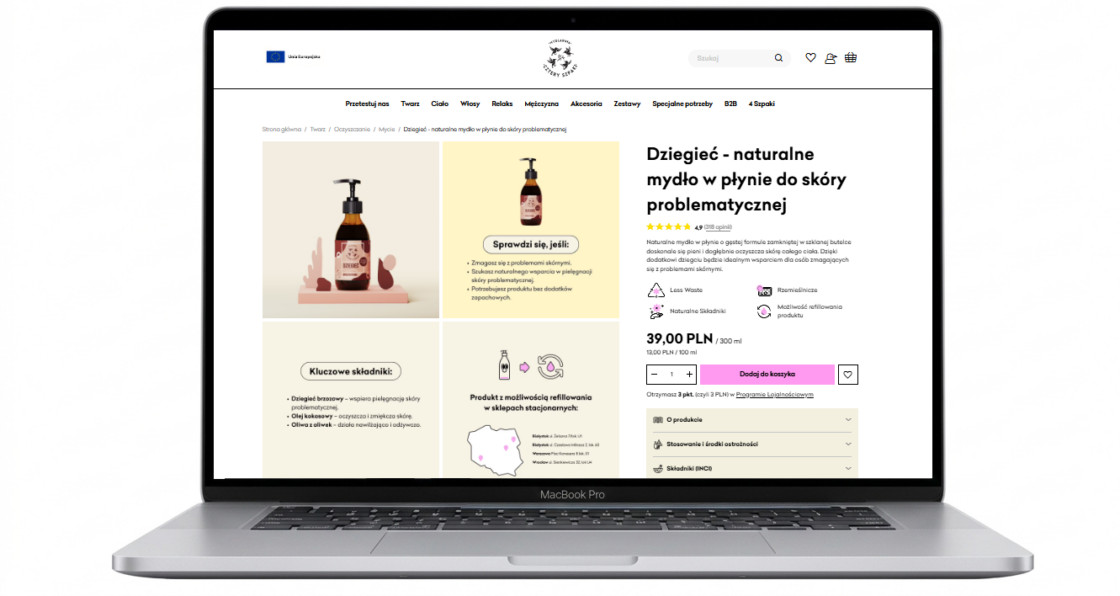Viewport: 1120px width, 596px height.
Task: Click into the Szukaj search field
Action: click(x=730, y=58)
